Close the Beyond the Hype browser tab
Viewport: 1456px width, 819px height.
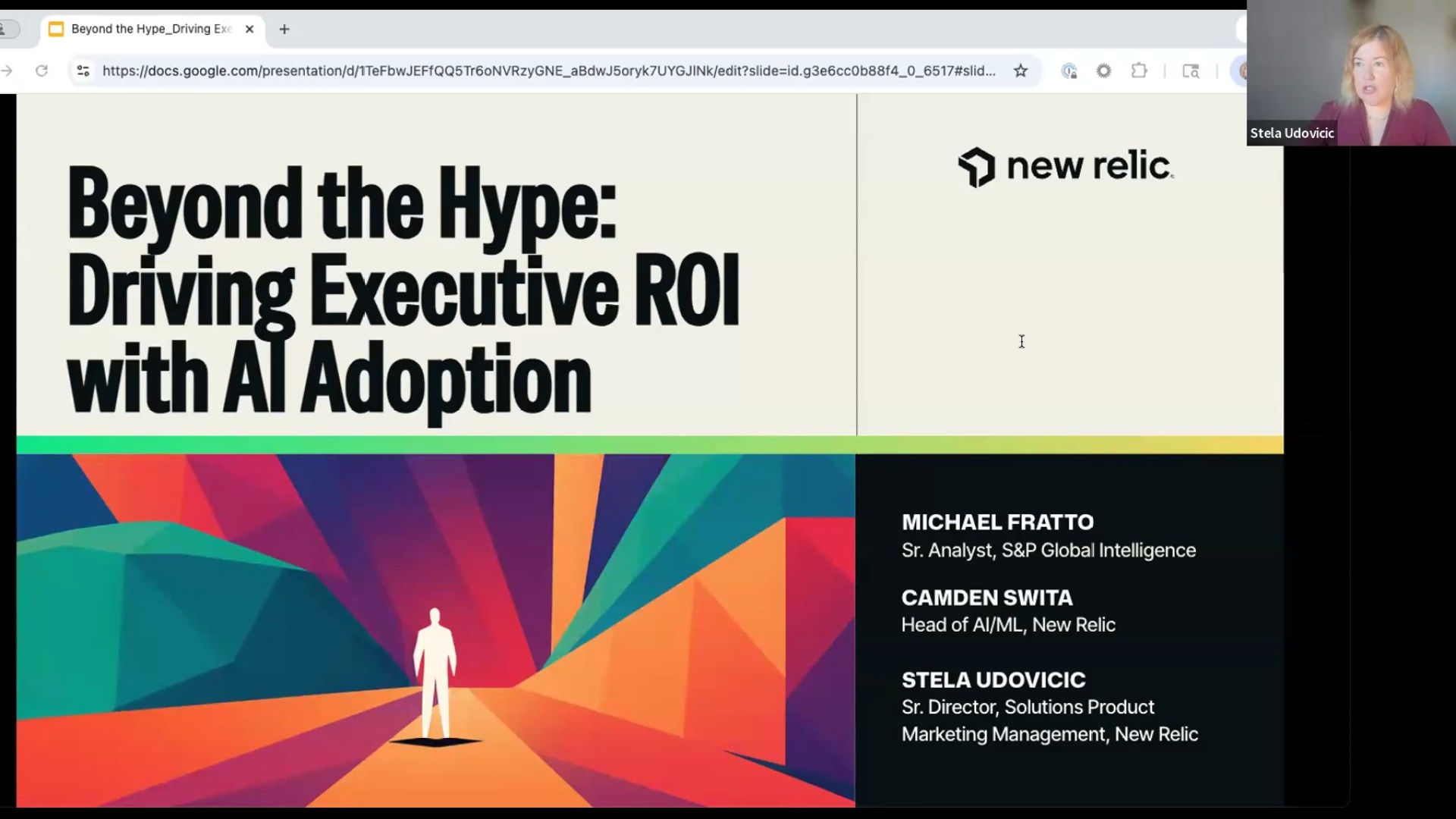pyautogui.click(x=249, y=29)
